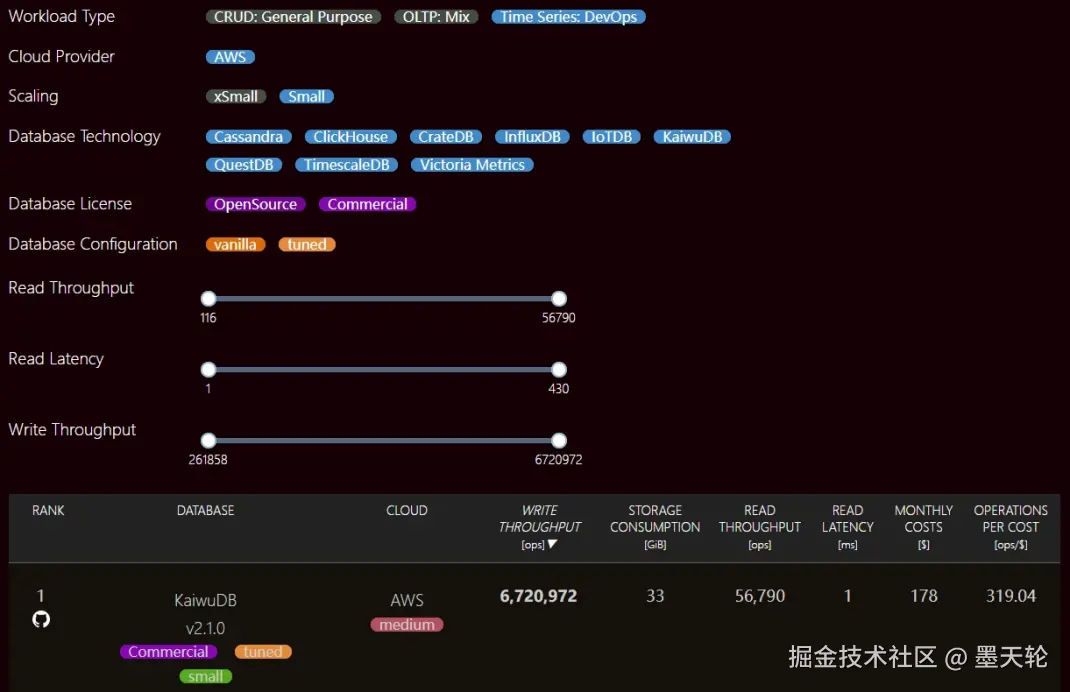Sort by READ THROUGHPUT column header

click(760, 527)
